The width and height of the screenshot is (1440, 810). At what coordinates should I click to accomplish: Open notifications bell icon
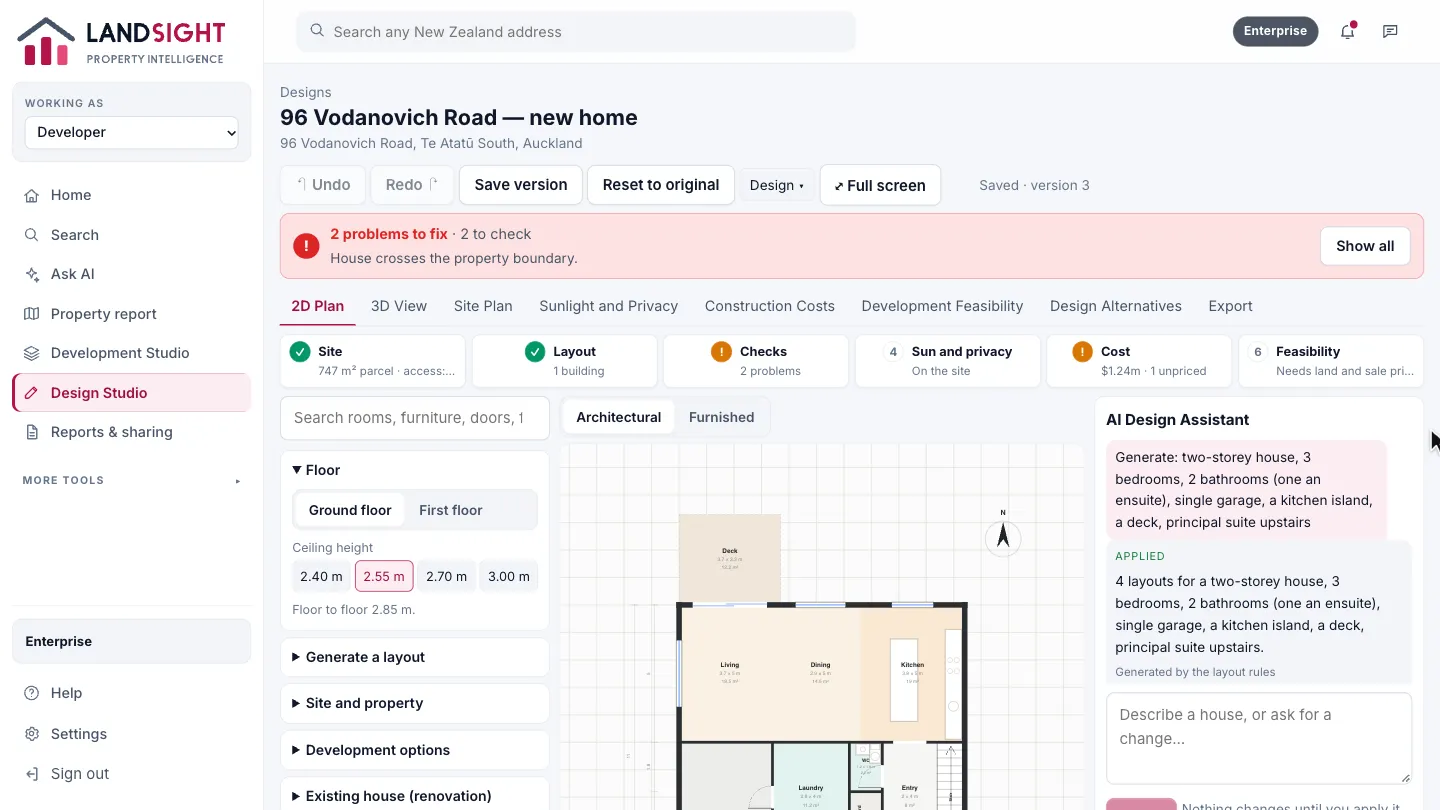1347,31
